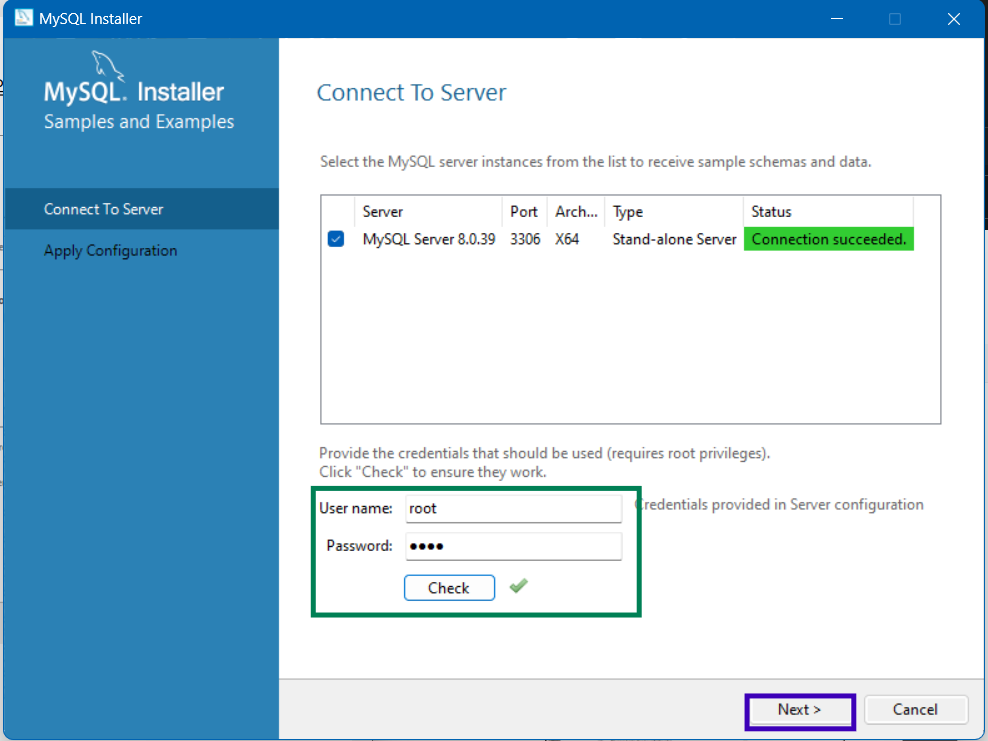Minimize the MySQL Installer window
This screenshot has width=988, height=741.
click(837, 19)
